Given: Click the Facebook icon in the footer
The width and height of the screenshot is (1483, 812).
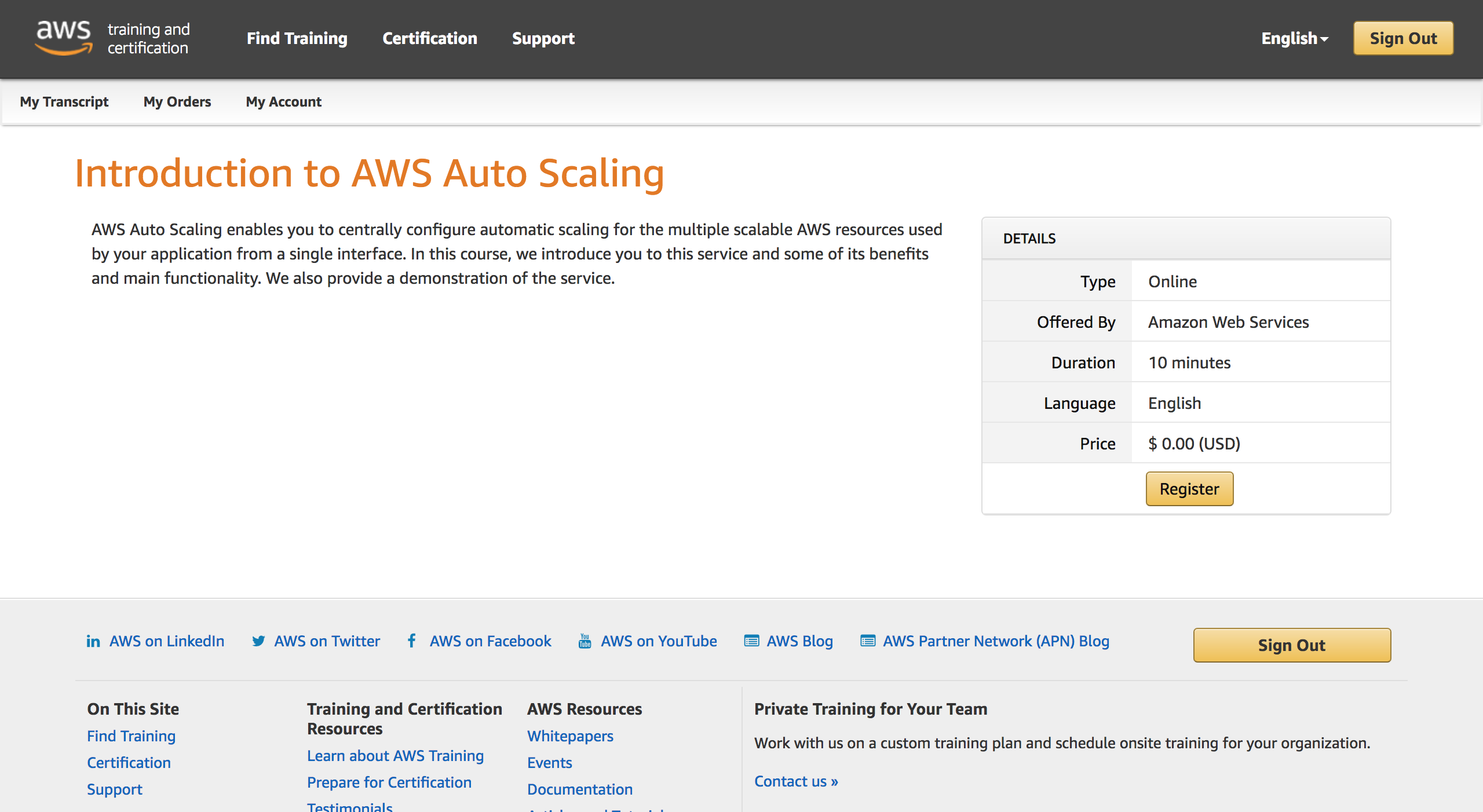Looking at the screenshot, I should [x=411, y=641].
